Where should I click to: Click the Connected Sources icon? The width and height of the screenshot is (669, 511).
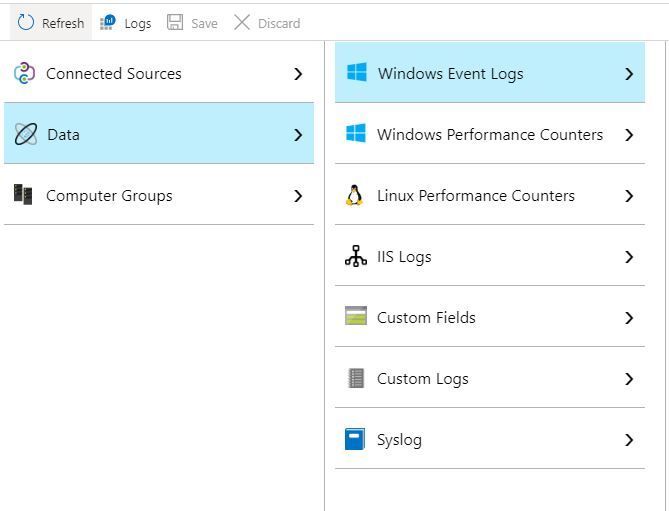25,73
